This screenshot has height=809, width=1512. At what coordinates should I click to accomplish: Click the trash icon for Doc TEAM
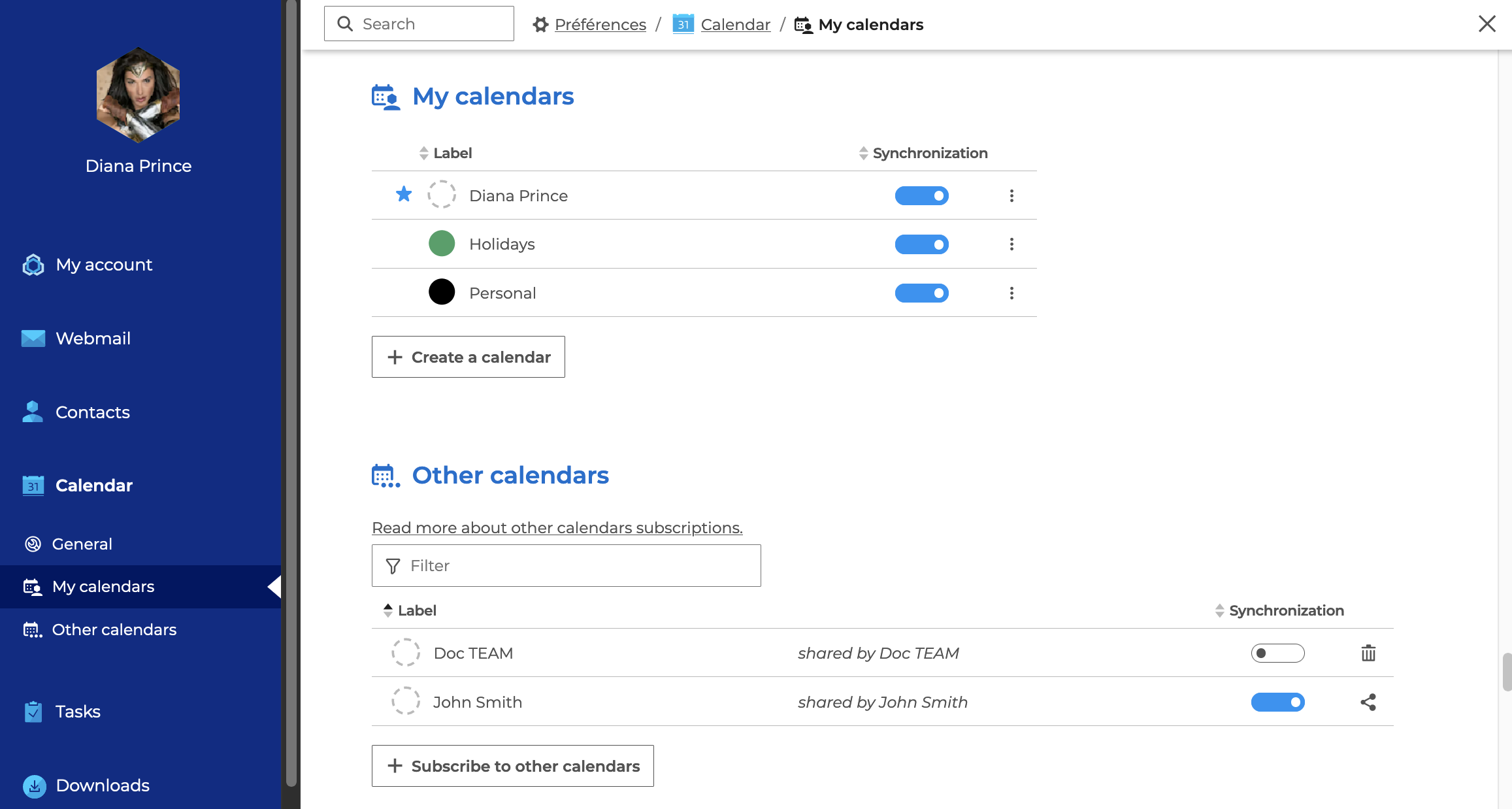[1368, 653]
